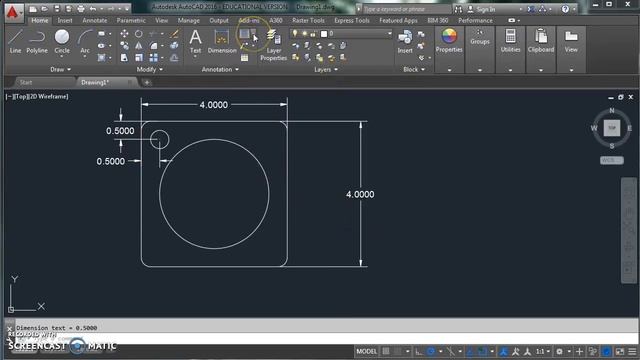The width and height of the screenshot is (640, 360).
Task: Expand the Annotation panel
Action: (220, 69)
